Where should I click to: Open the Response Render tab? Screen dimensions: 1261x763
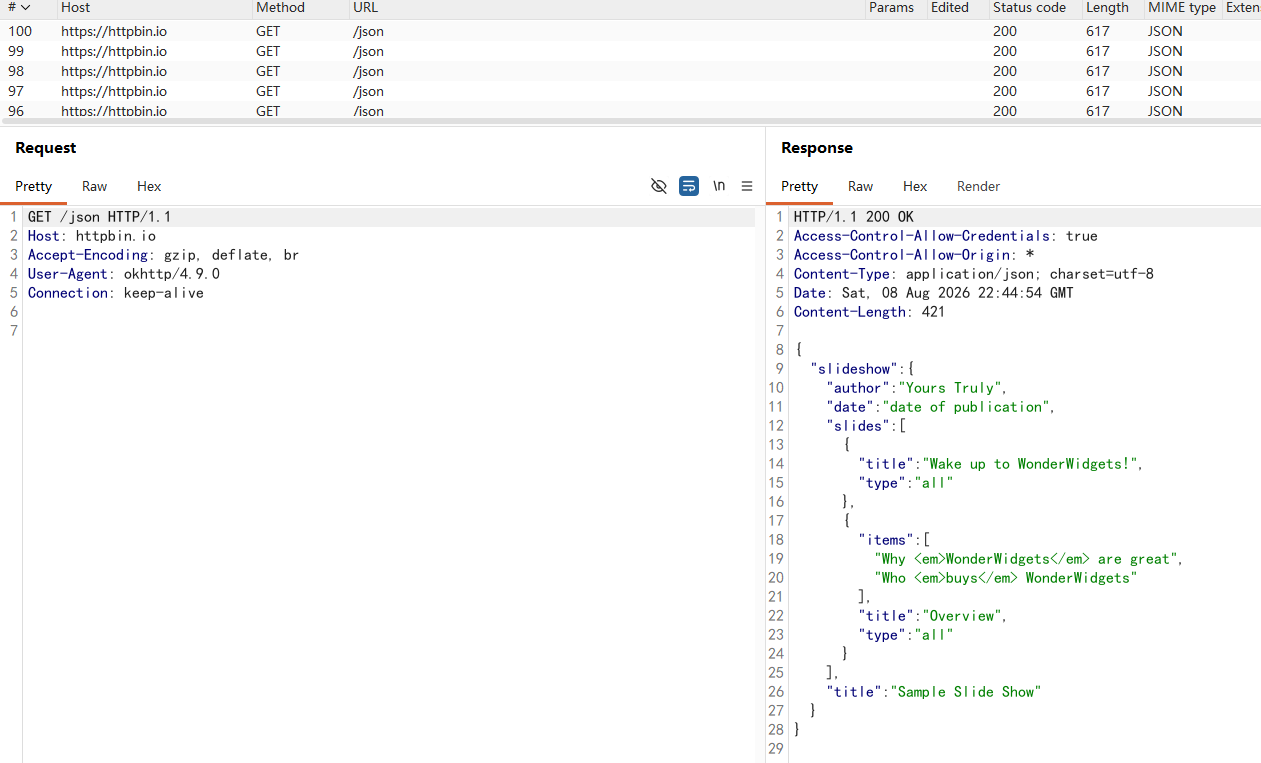978,186
